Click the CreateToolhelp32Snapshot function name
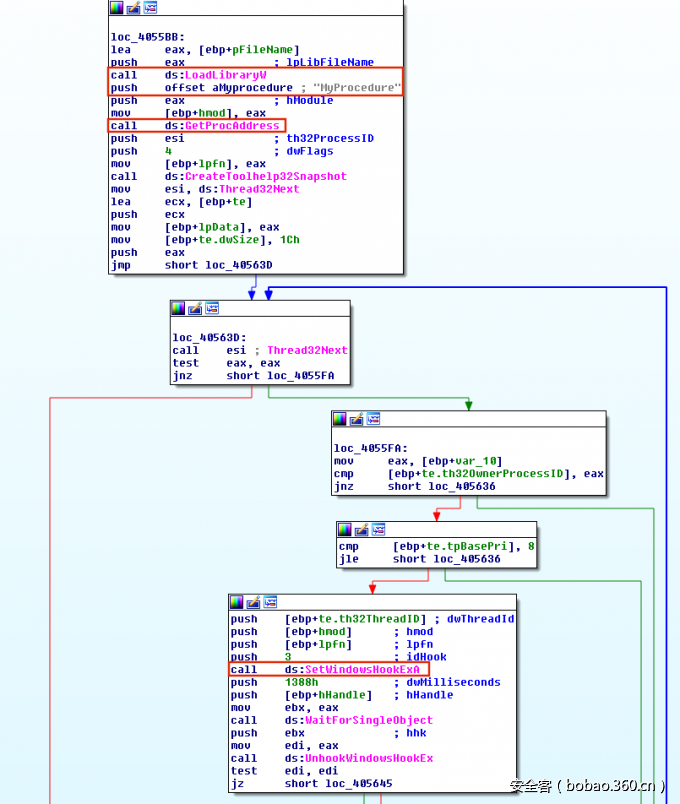This screenshot has height=804, width=680. (265, 176)
